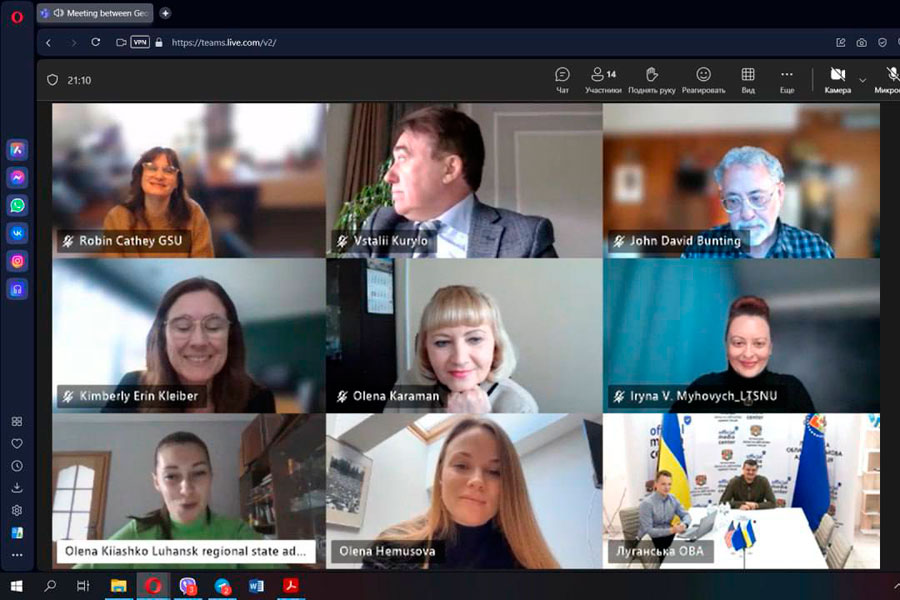
Task: Open the meeting chat (Чат)
Action: (x=562, y=80)
